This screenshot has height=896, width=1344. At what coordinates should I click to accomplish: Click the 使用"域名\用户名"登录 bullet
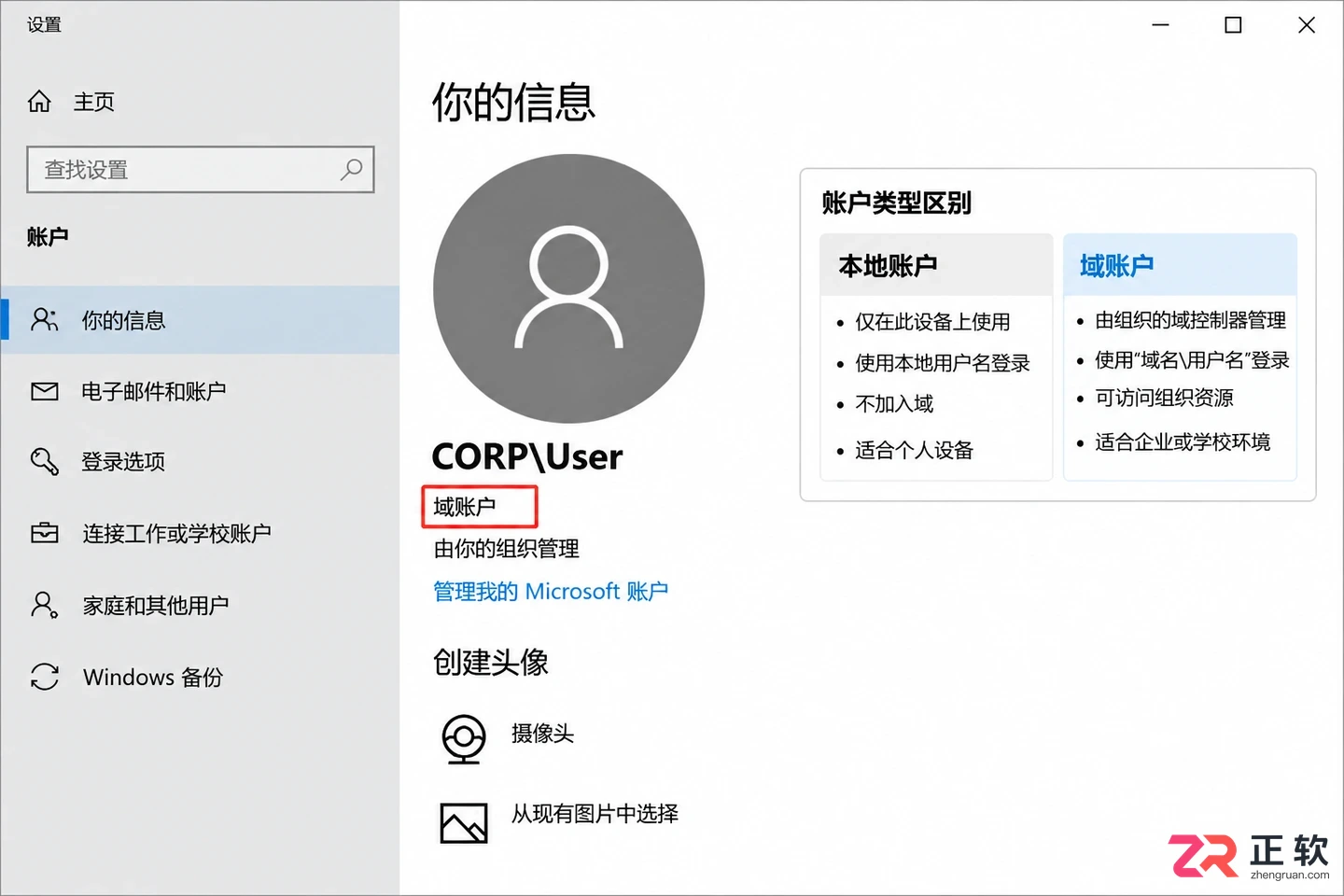point(1192,360)
